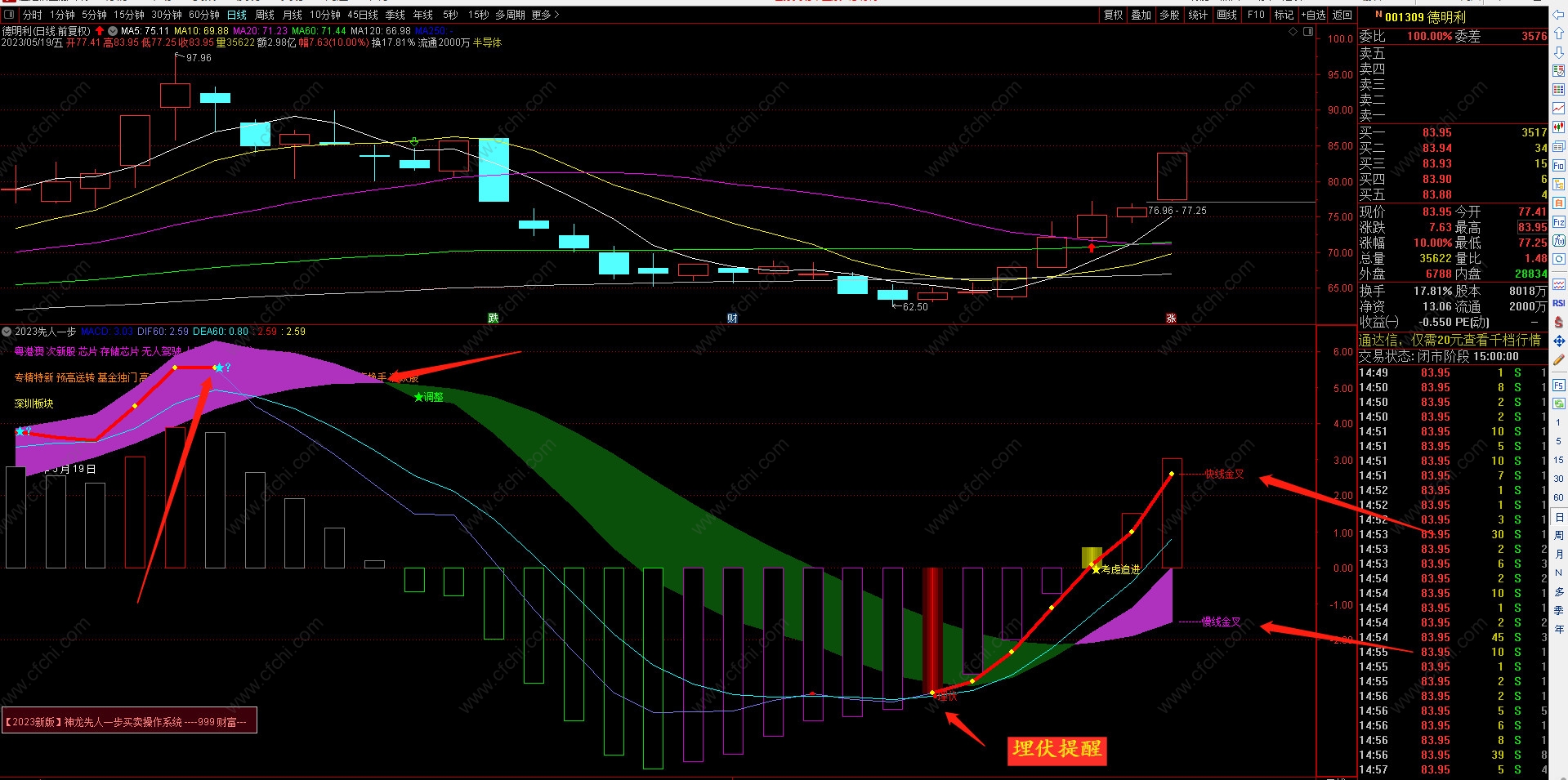Select the 多 multi-period sidebar option
This screenshot has width=1568, height=780.
coord(1558,592)
